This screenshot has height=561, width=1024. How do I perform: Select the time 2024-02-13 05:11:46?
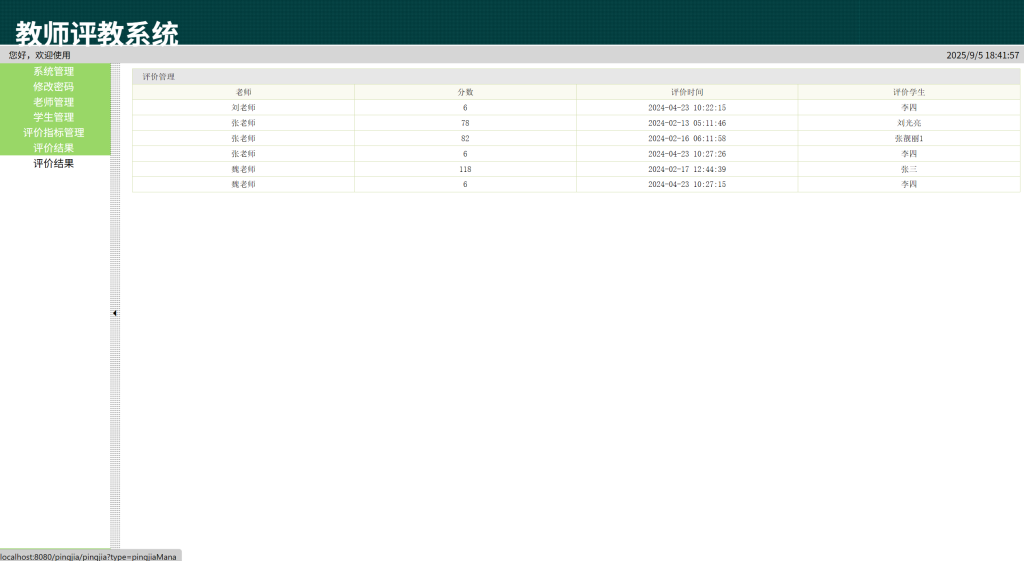pos(687,123)
